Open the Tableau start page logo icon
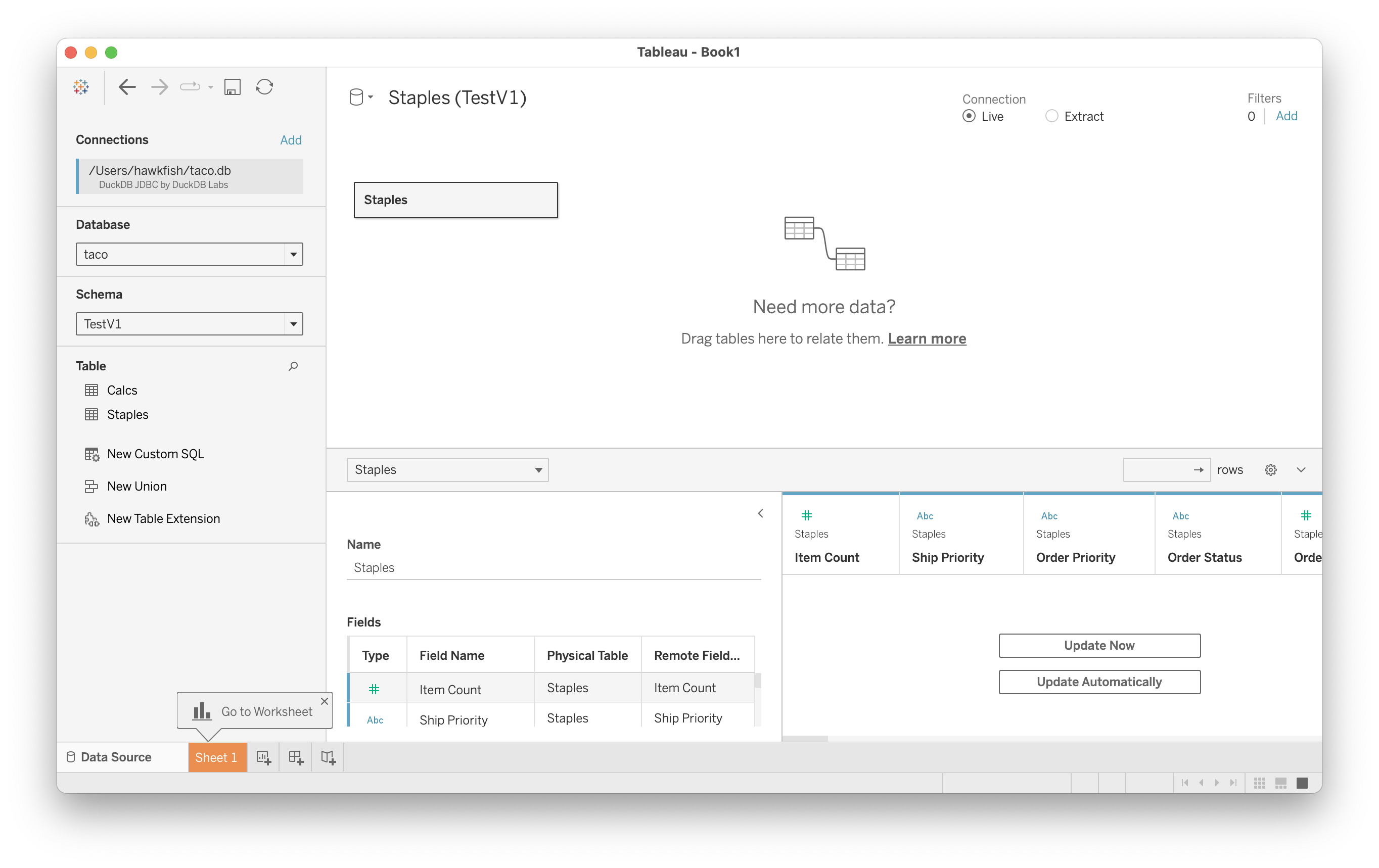1379x868 pixels. [x=81, y=87]
